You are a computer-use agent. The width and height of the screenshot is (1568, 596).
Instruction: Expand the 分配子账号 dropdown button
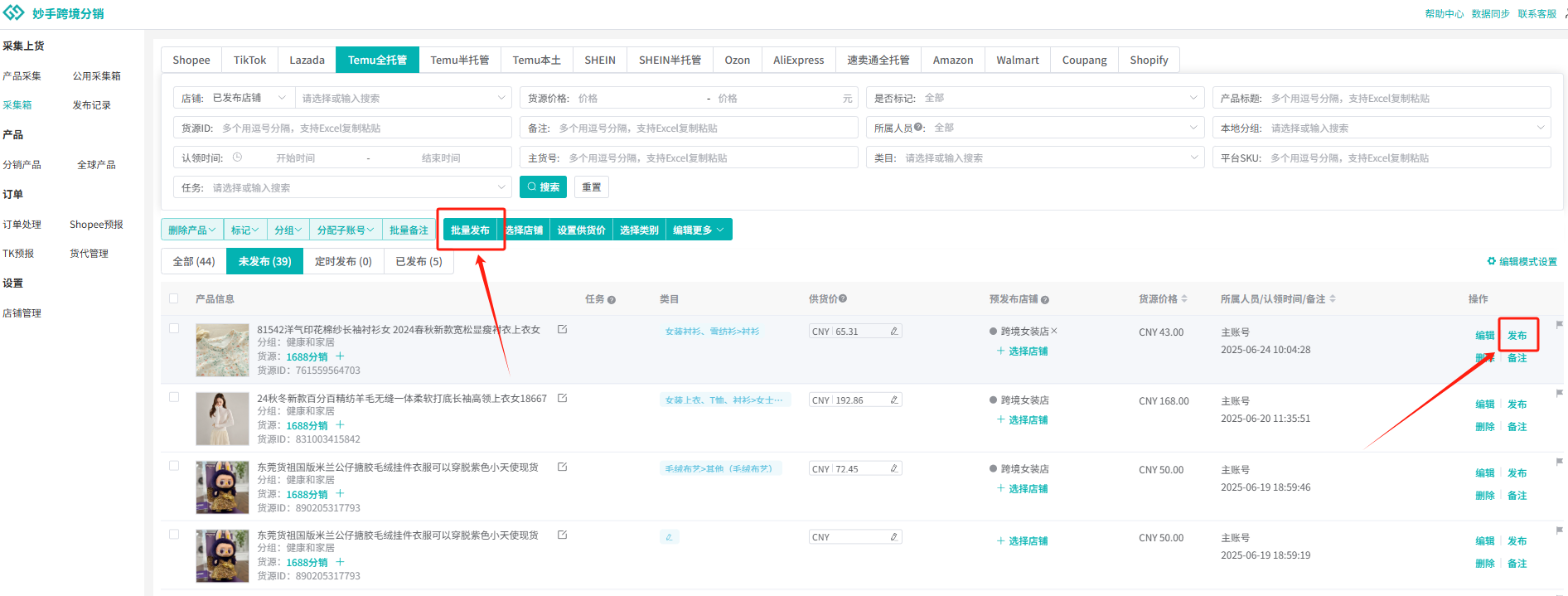[x=345, y=230]
